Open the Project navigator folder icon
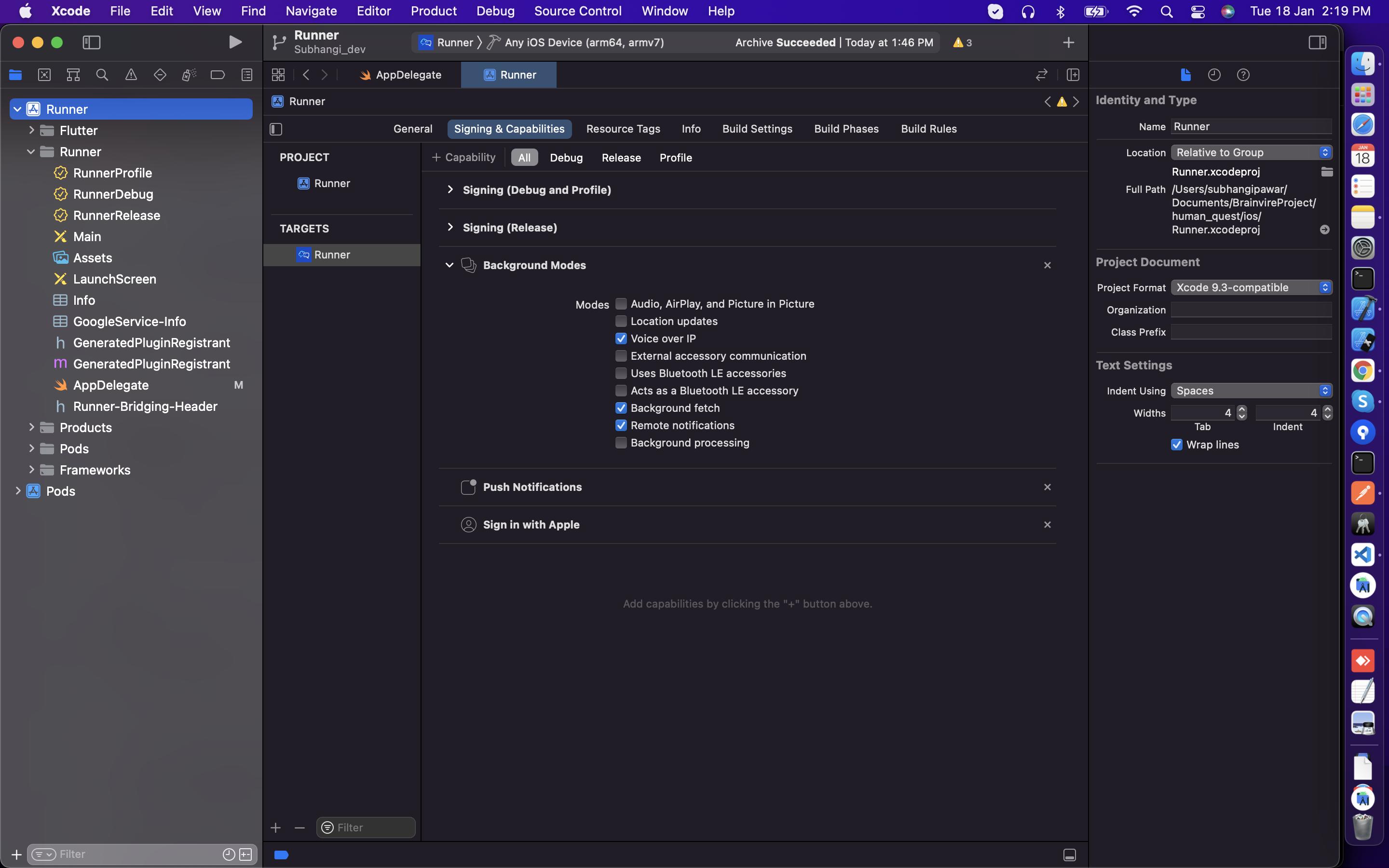The image size is (1389, 868). (x=15, y=75)
